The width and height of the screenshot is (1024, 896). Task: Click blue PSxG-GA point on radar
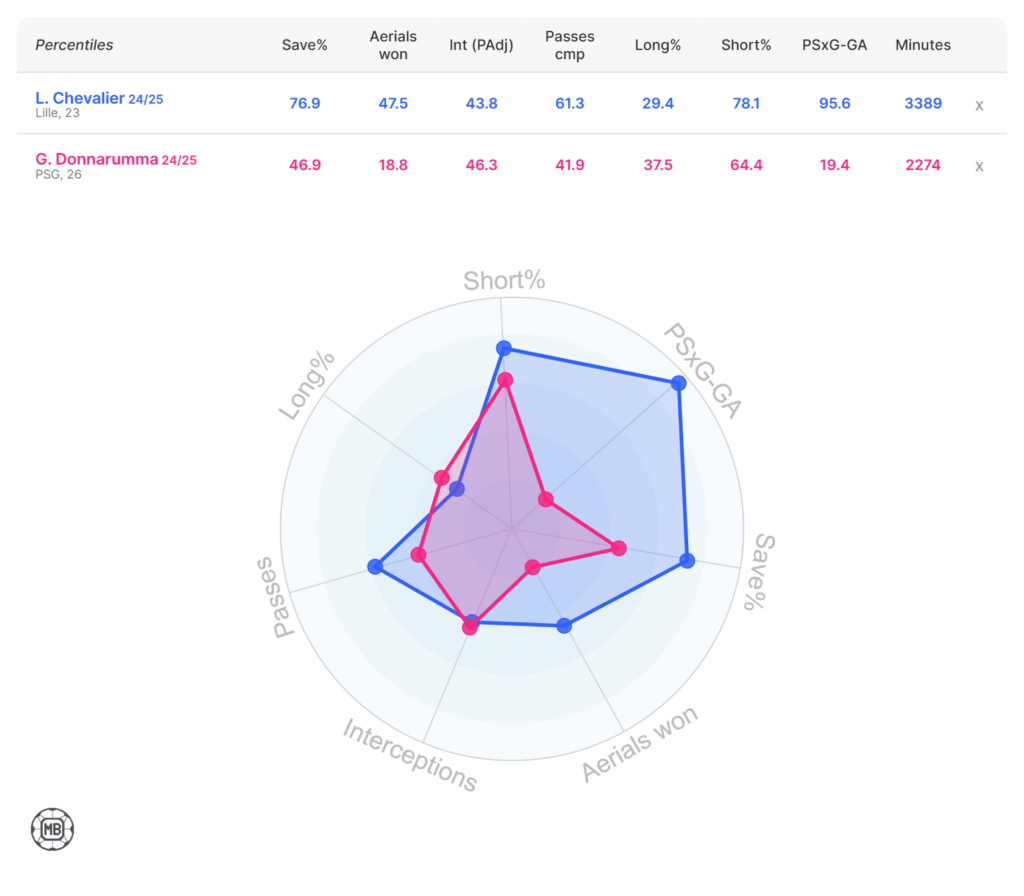click(679, 383)
